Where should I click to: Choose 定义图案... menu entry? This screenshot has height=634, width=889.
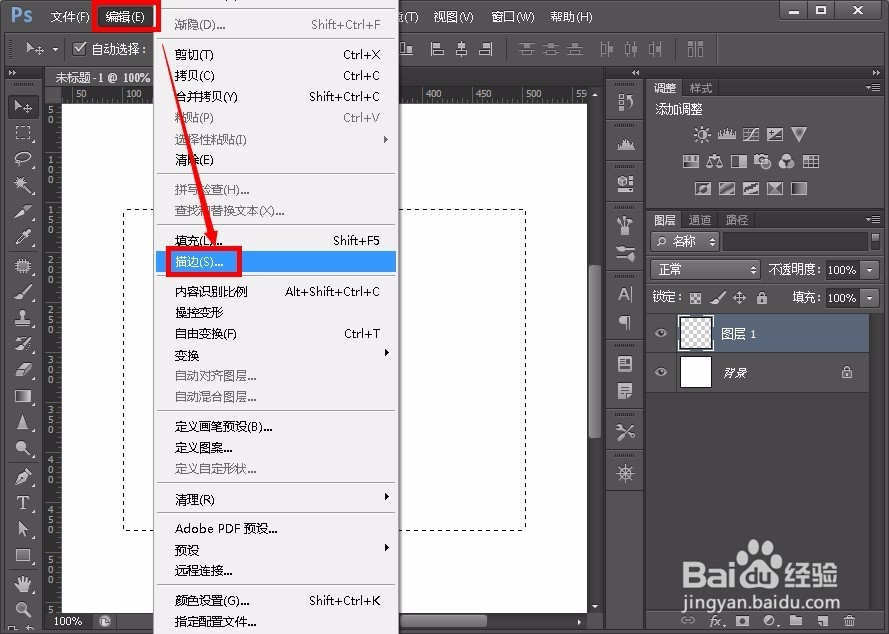[276, 448]
